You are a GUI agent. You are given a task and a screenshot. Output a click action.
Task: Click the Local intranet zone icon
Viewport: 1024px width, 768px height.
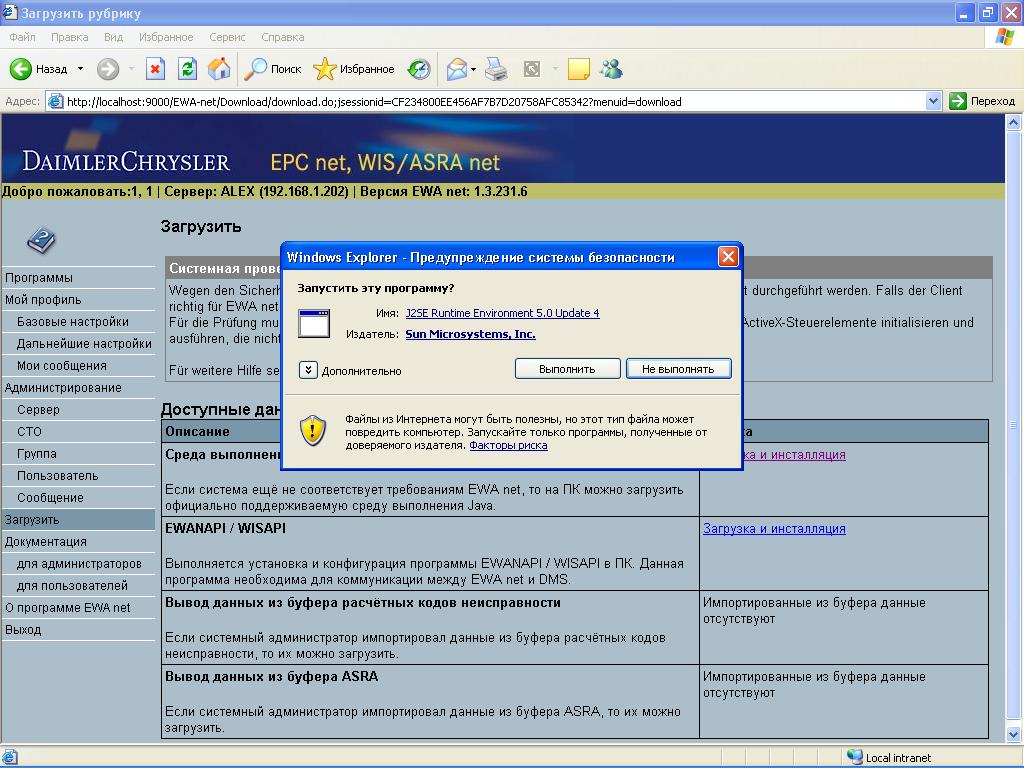pyautogui.click(x=854, y=757)
